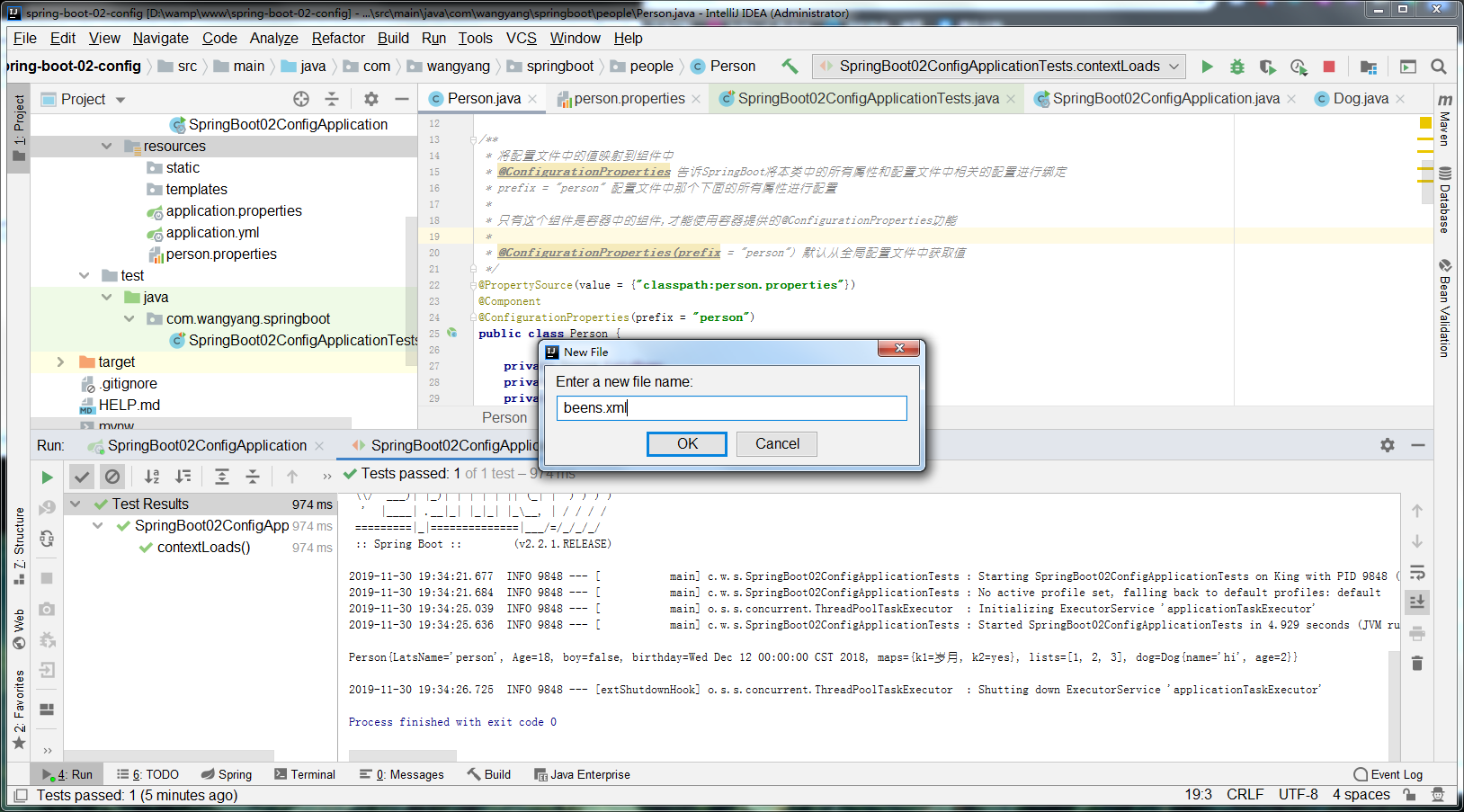Viewport: 1464px width, 812px height.
Task: Expand the target folder
Action: (60, 361)
